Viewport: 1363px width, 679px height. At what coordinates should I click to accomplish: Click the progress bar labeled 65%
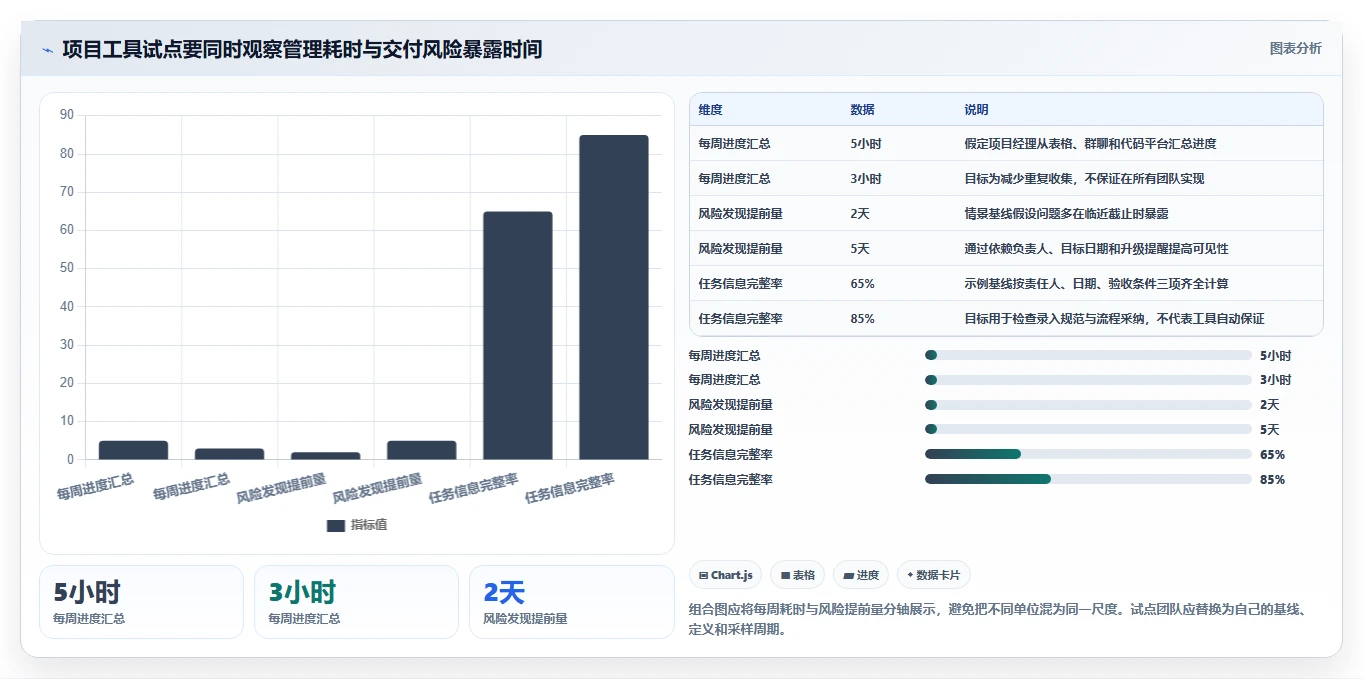tap(1088, 455)
